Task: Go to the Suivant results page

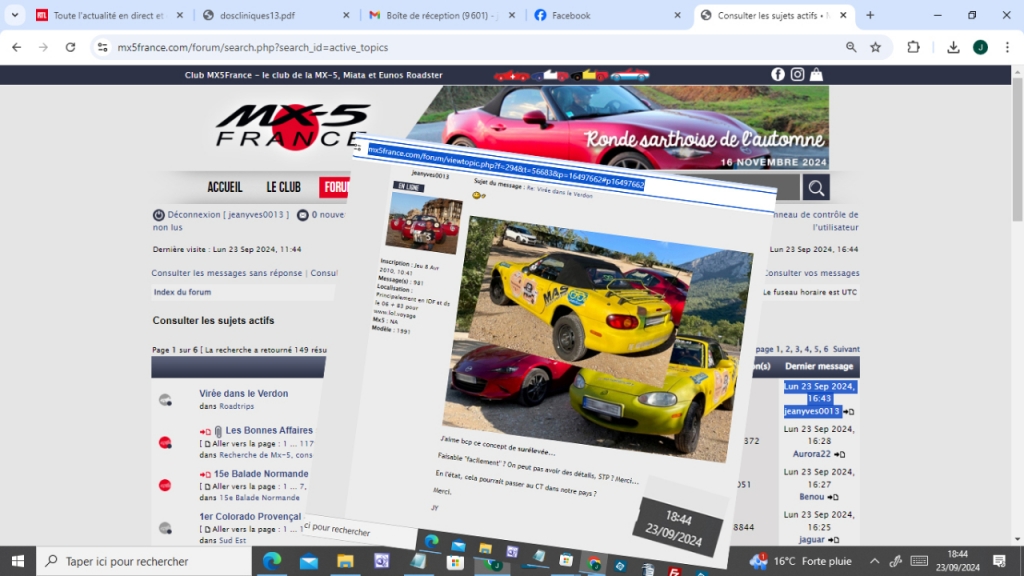Action: 846,349
